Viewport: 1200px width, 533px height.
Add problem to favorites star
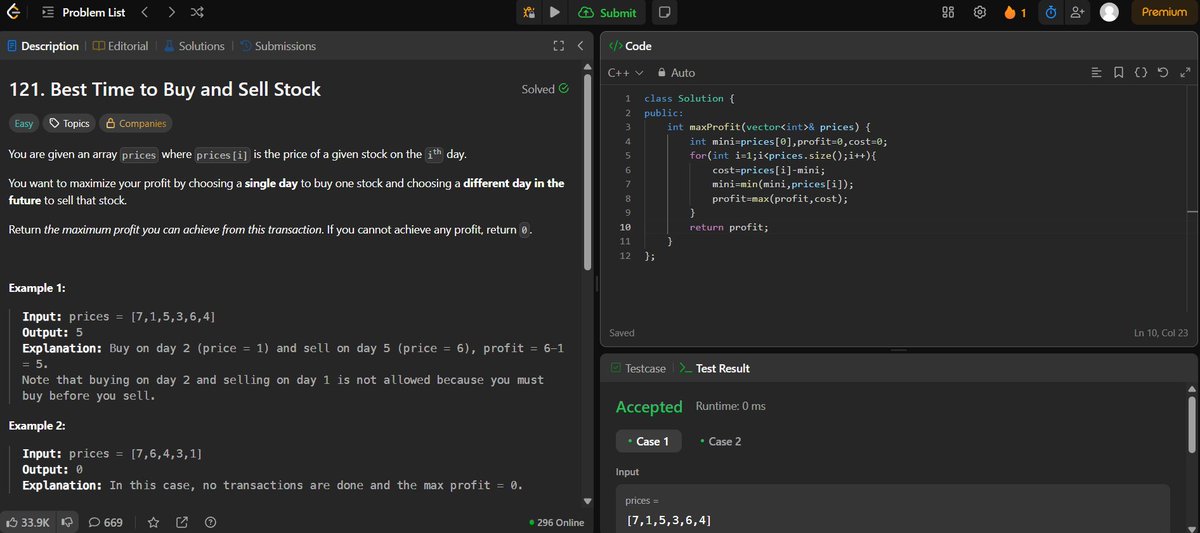click(x=154, y=522)
